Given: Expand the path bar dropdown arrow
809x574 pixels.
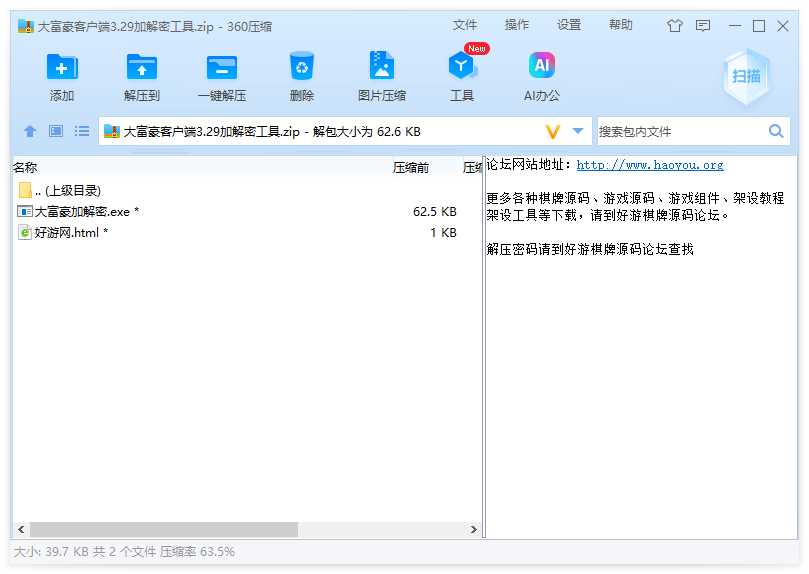Looking at the screenshot, I should point(578,131).
